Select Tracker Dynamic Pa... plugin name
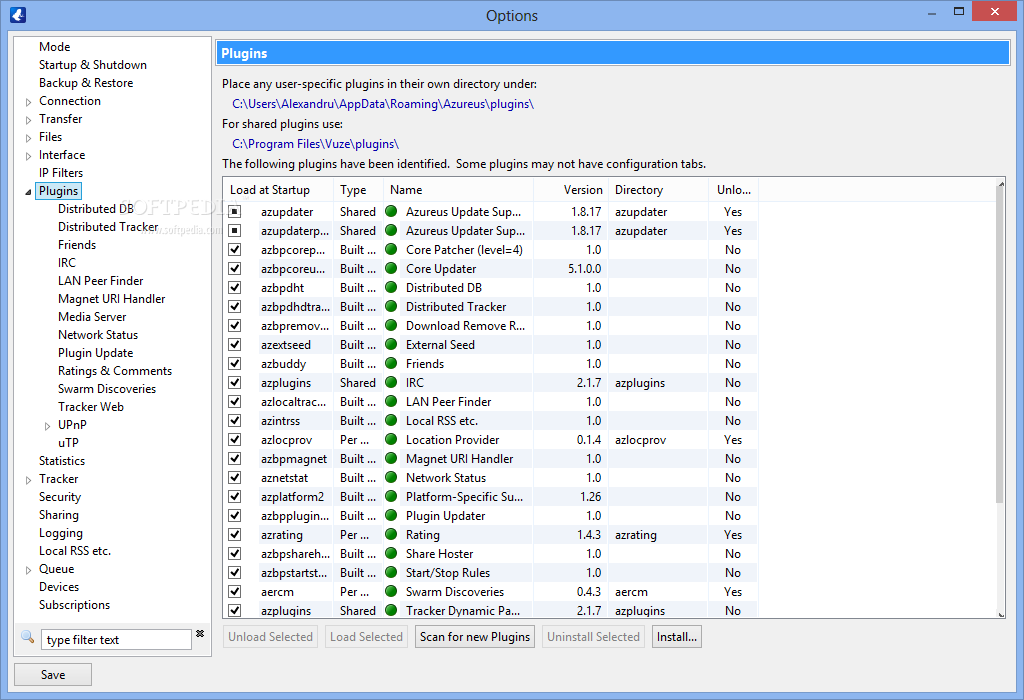 [x=463, y=611]
